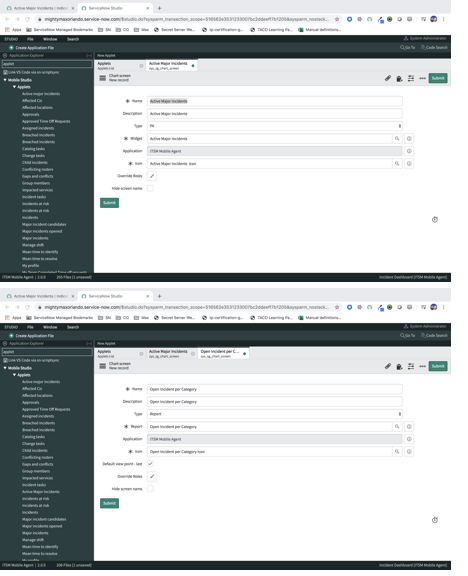The image size is (468, 576).
Task: Click header Submit button in bottom window
Action: (x=438, y=366)
